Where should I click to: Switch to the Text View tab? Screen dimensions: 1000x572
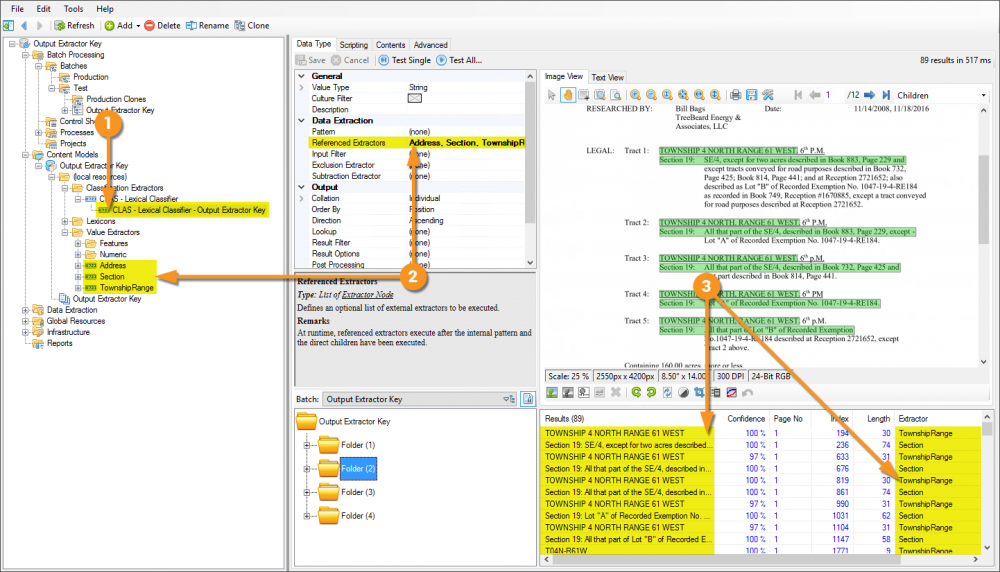[x=607, y=77]
